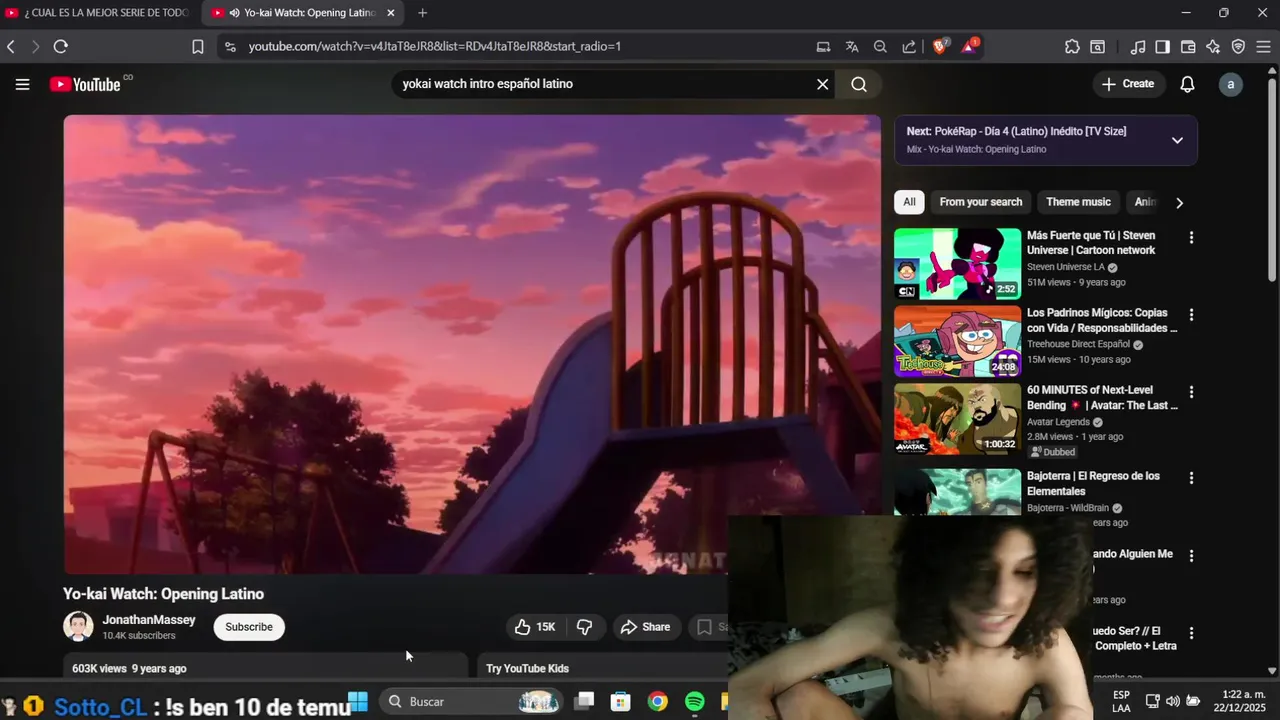Run search with the magnifier button

(x=859, y=84)
